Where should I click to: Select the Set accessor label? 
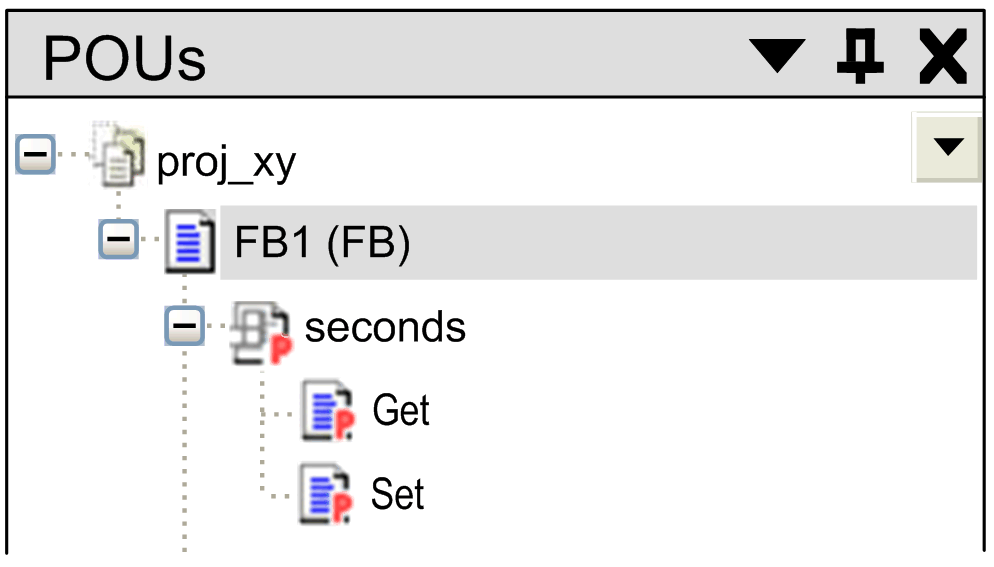pos(398,495)
